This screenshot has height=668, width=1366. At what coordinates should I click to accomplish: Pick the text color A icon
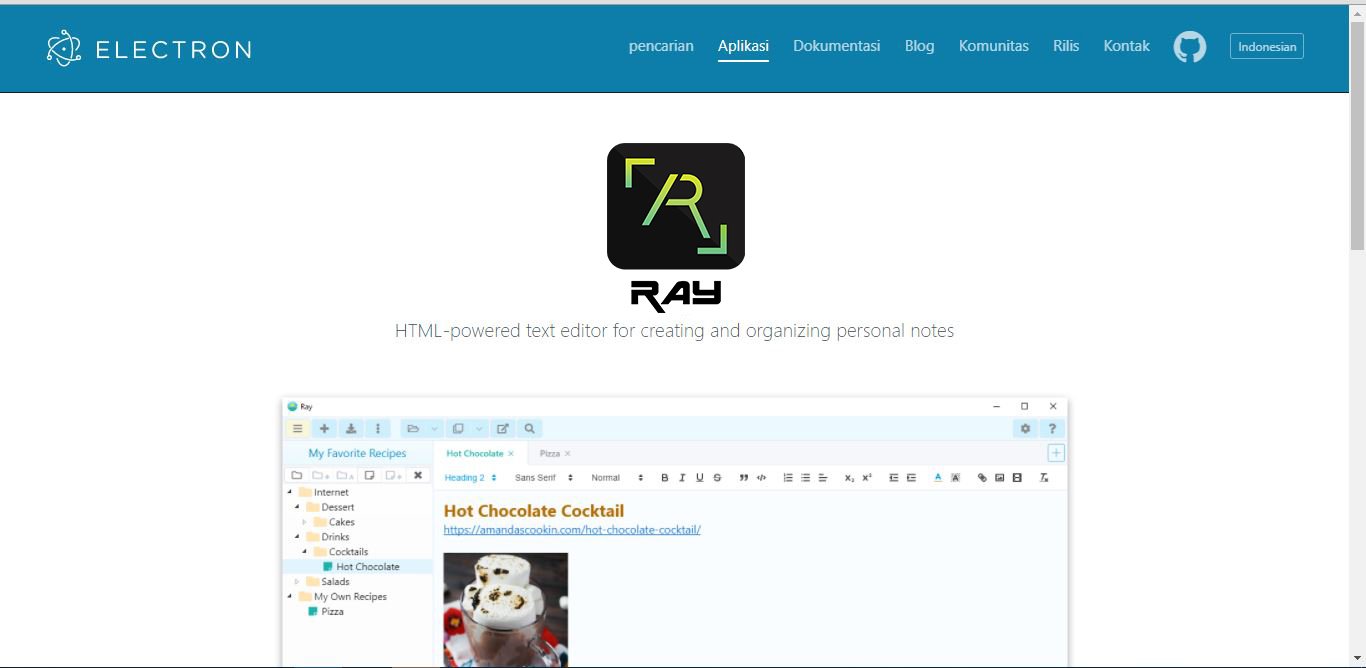click(x=938, y=478)
